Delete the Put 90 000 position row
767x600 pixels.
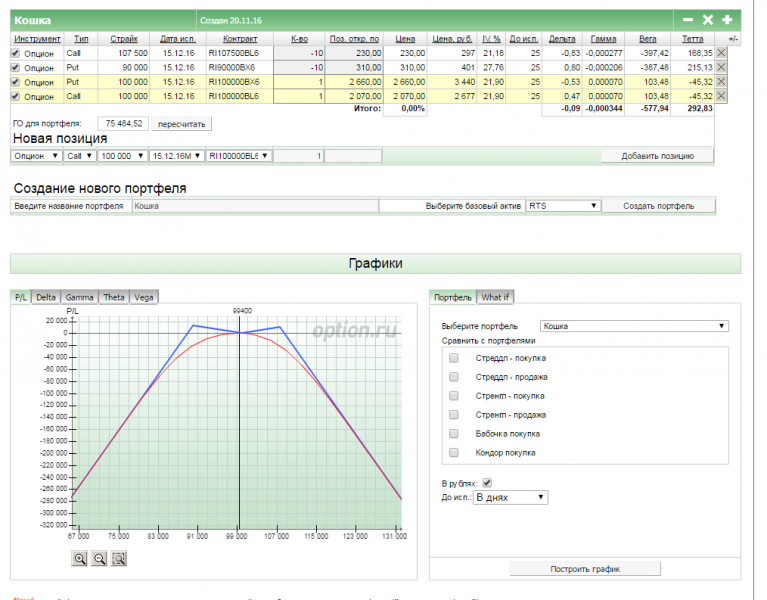point(722,67)
